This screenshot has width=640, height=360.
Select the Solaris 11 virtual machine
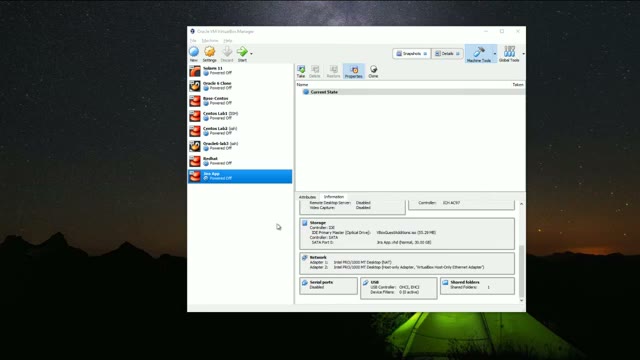pyautogui.click(x=240, y=71)
